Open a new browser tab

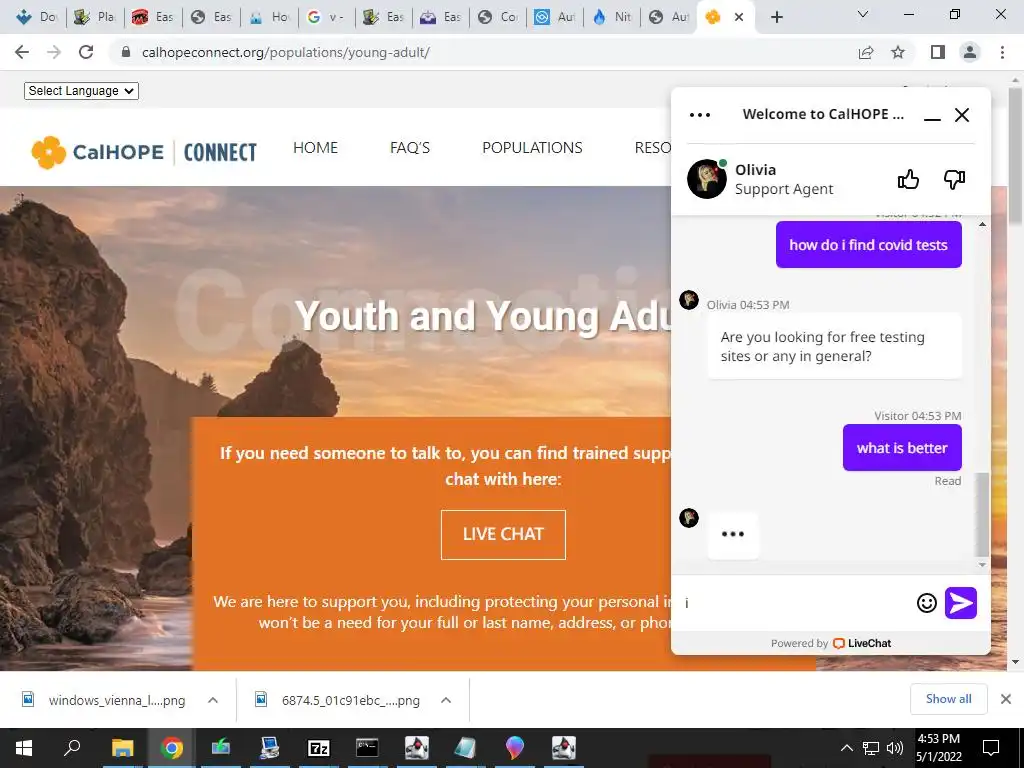coord(776,17)
